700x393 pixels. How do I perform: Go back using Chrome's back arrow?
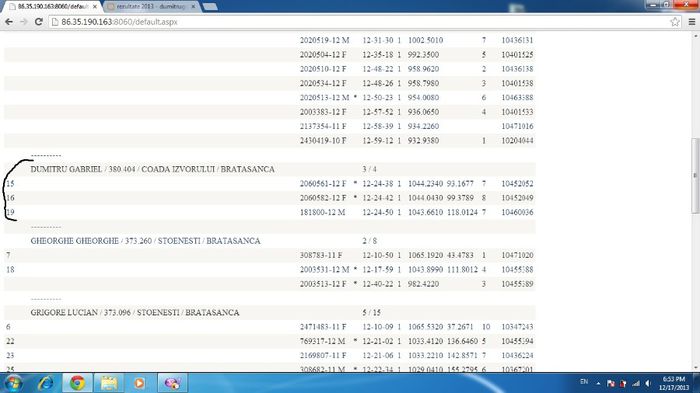pyautogui.click(x=9, y=21)
